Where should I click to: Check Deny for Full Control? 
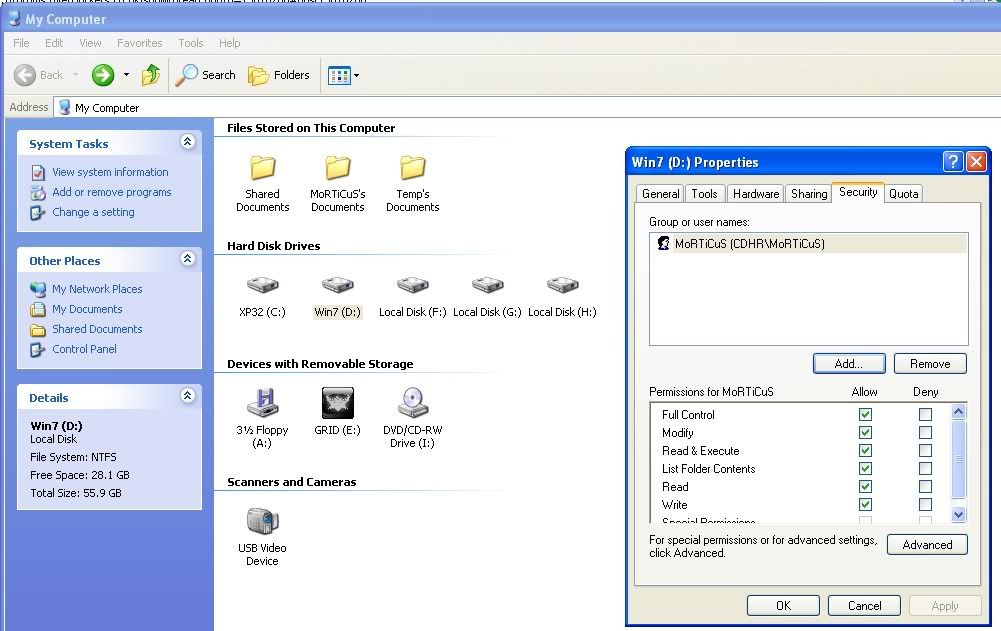tap(925, 414)
